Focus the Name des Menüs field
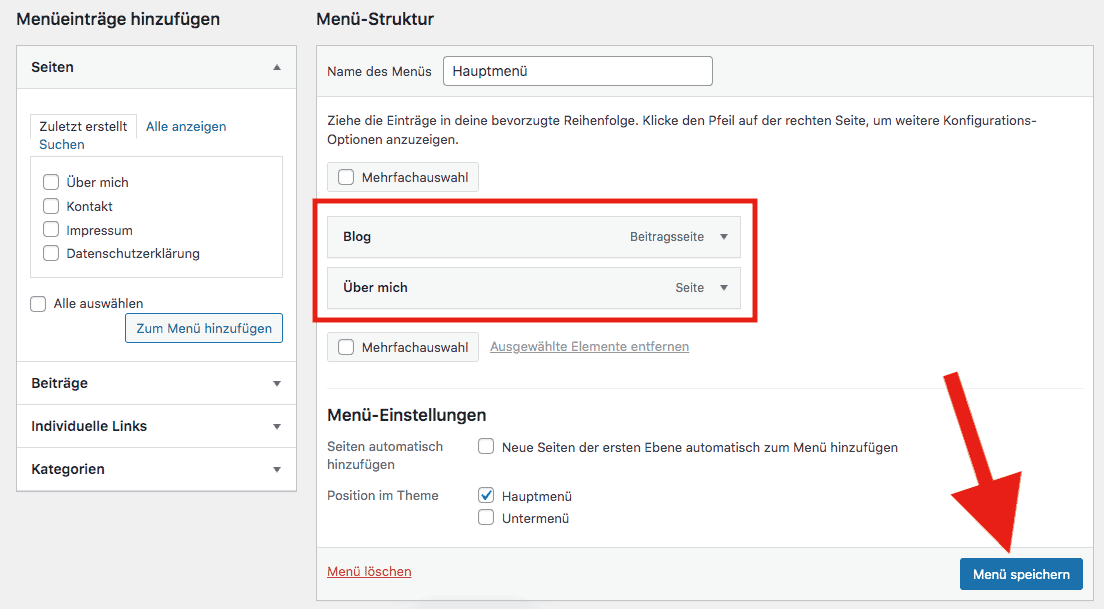The height and width of the screenshot is (609, 1104). (577, 71)
